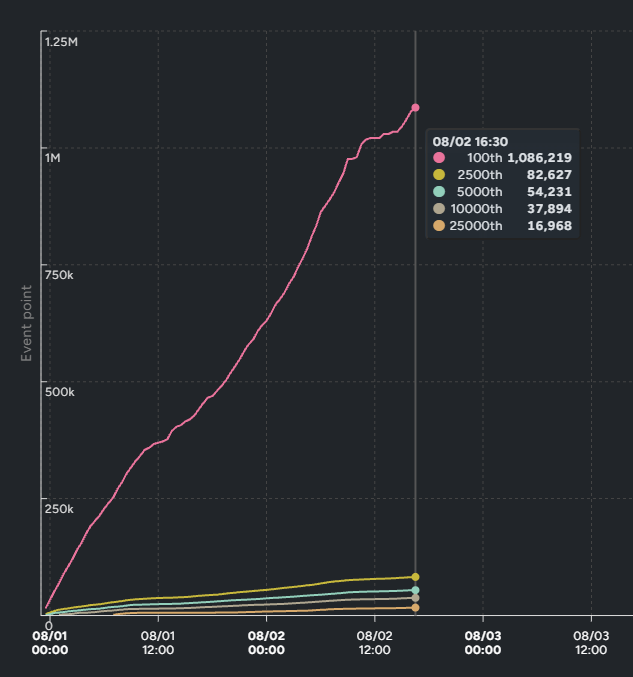Click the value 16,968 in tooltip
633x677 pixels.
tap(549, 225)
